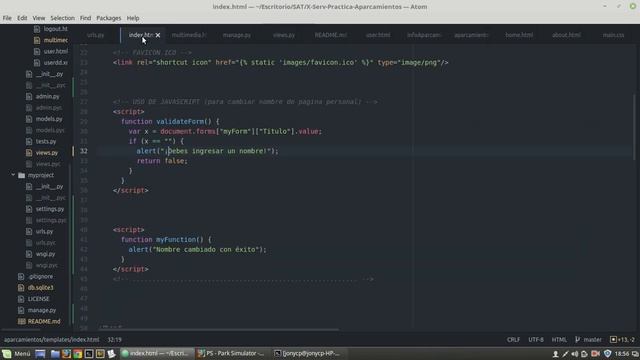Collapse the myproject folder
640x360 pixels.
coord(13,175)
